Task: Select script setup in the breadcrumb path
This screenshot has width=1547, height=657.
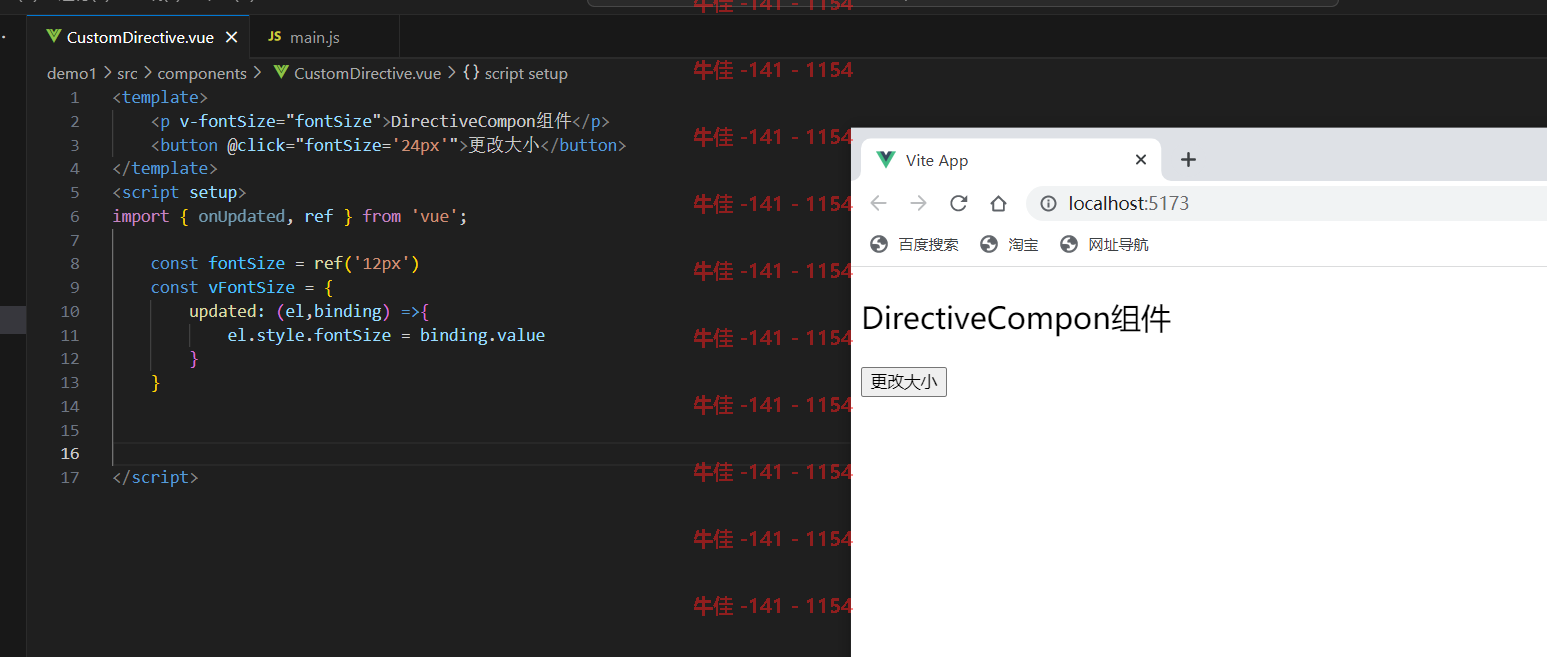Action: 526,73
